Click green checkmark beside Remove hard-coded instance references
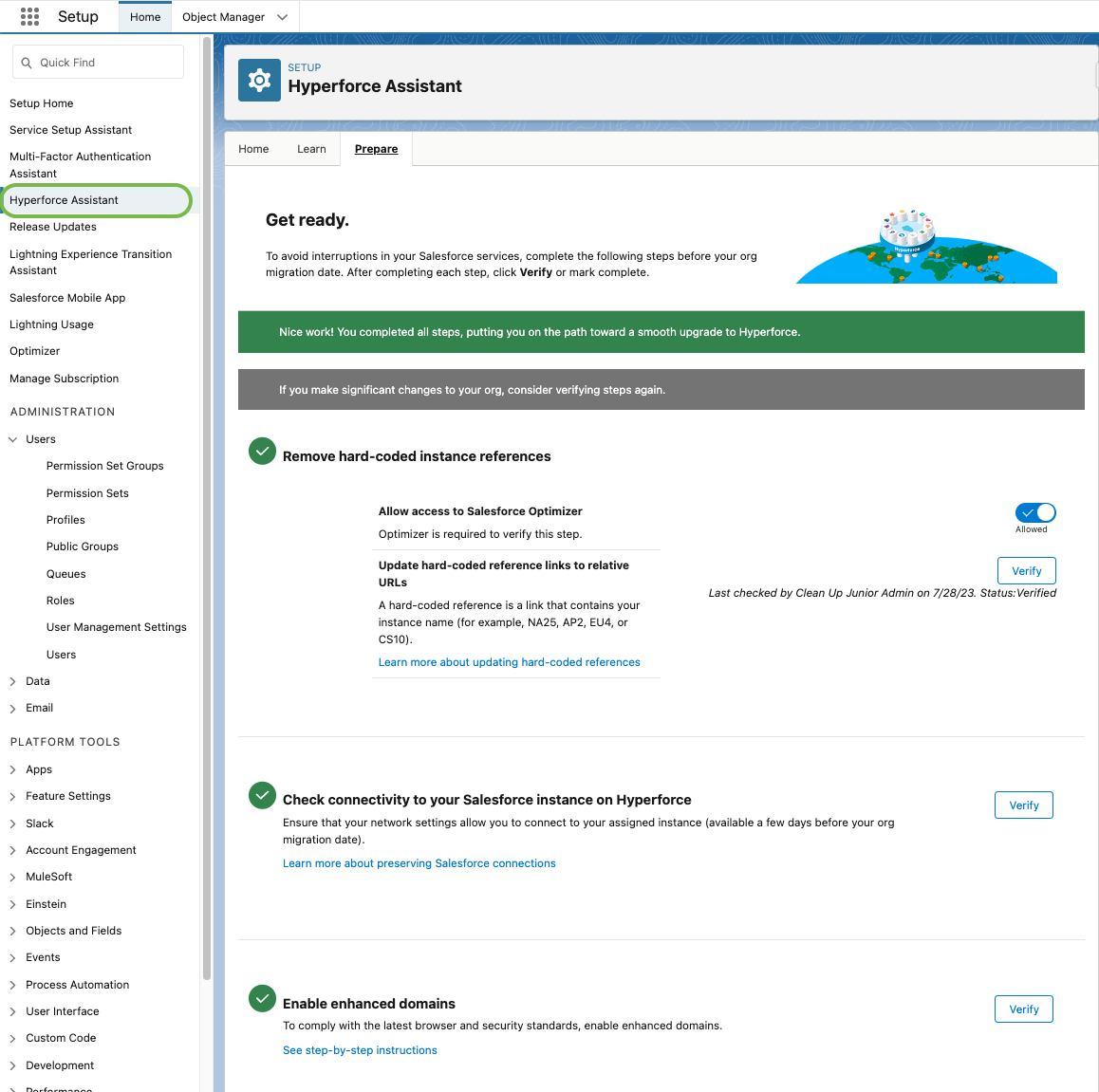Image resolution: width=1099 pixels, height=1092 pixels. [262, 451]
